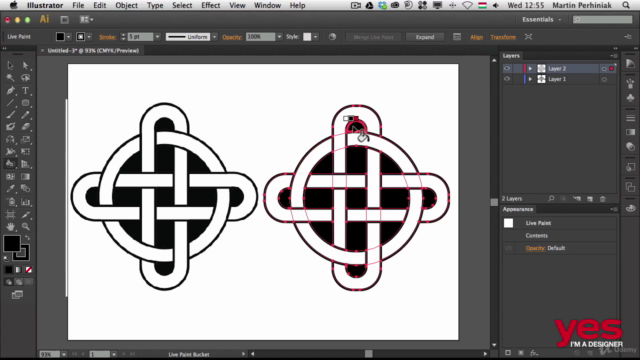
Task: Hide Layer 1 visibility eye
Action: (507, 79)
